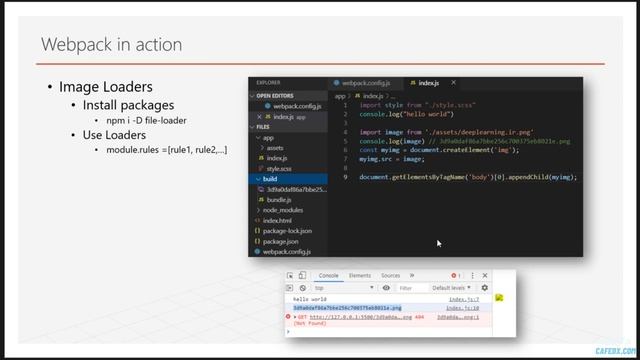This screenshot has width=640, height=360.
Task: Click the EXPLORER panel title
Action: (x=268, y=82)
